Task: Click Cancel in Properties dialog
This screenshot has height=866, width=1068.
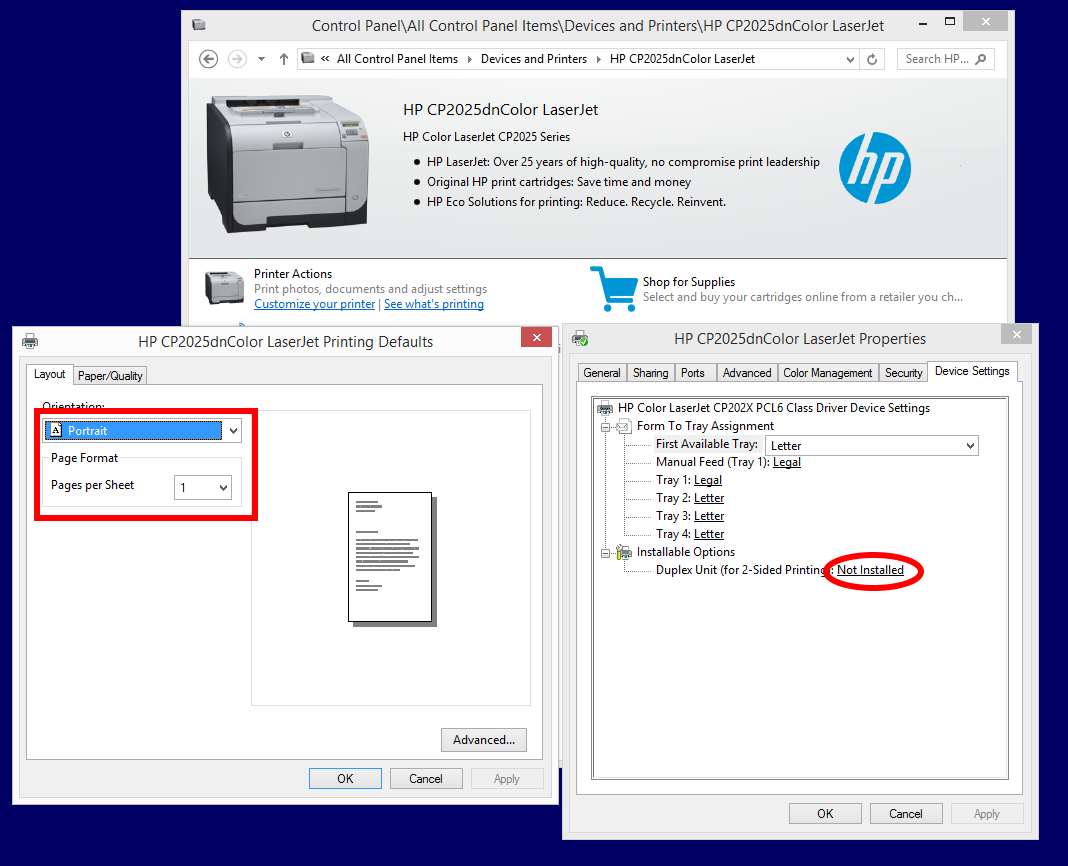Action: point(906,814)
